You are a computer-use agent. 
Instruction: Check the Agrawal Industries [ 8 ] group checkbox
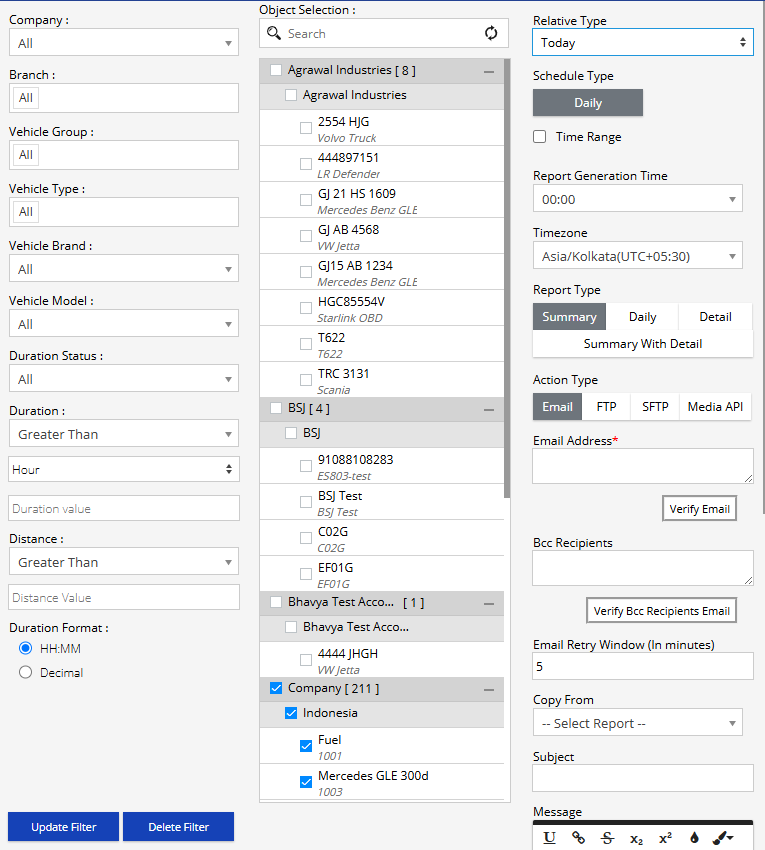tap(276, 70)
